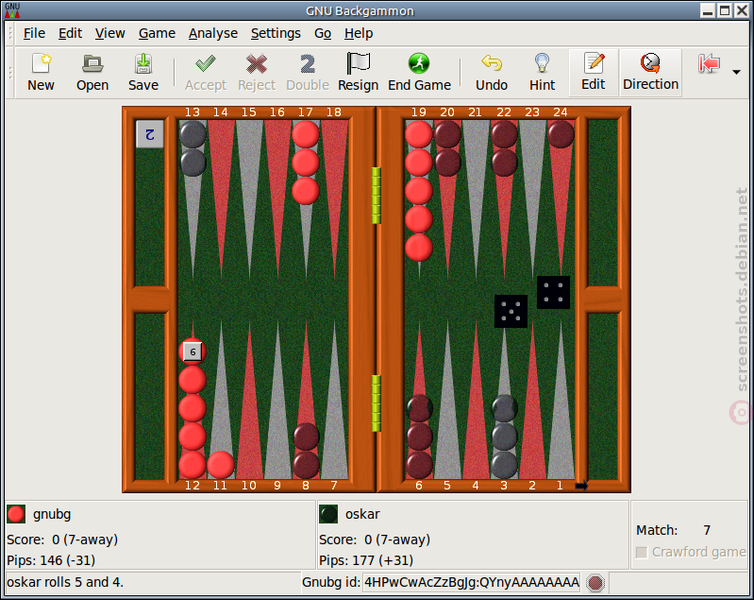Image resolution: width=754 pixels, height=600 pixels.
Task: Open the Go menu
Action: pos(323,33)
